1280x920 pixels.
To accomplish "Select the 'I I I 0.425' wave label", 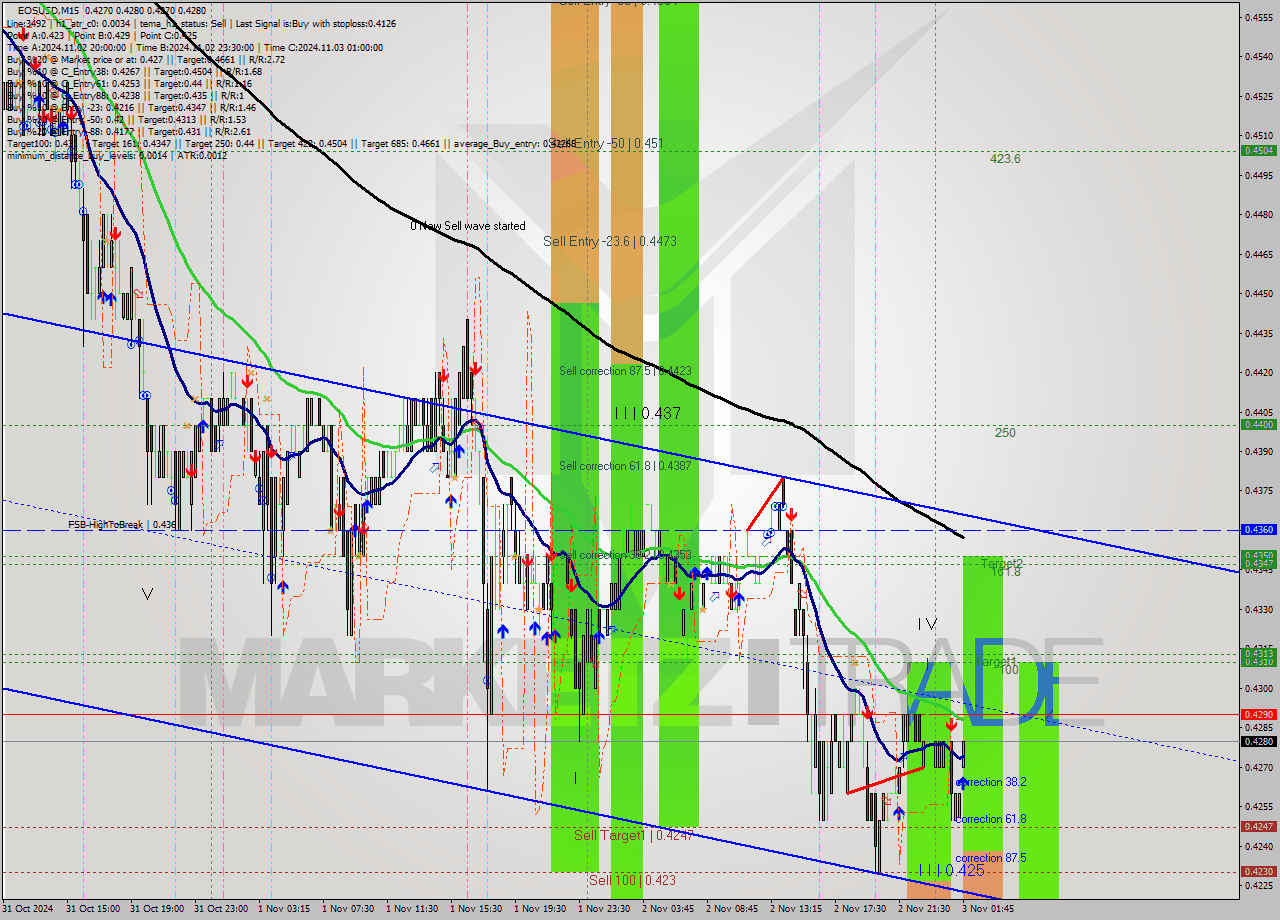I will pyautogui.click(x=950, y=870).
